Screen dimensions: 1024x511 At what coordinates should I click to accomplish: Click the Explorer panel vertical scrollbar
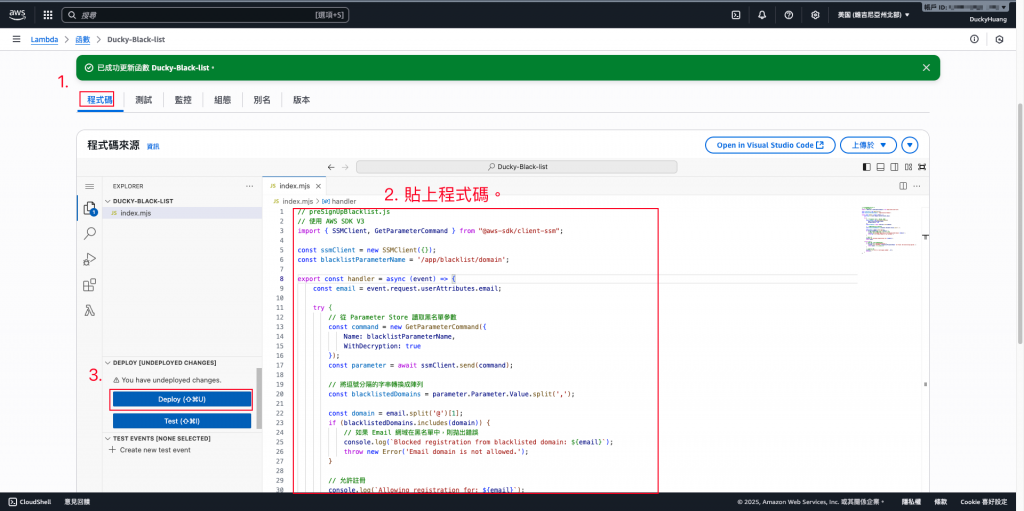[x=259, y=398]
